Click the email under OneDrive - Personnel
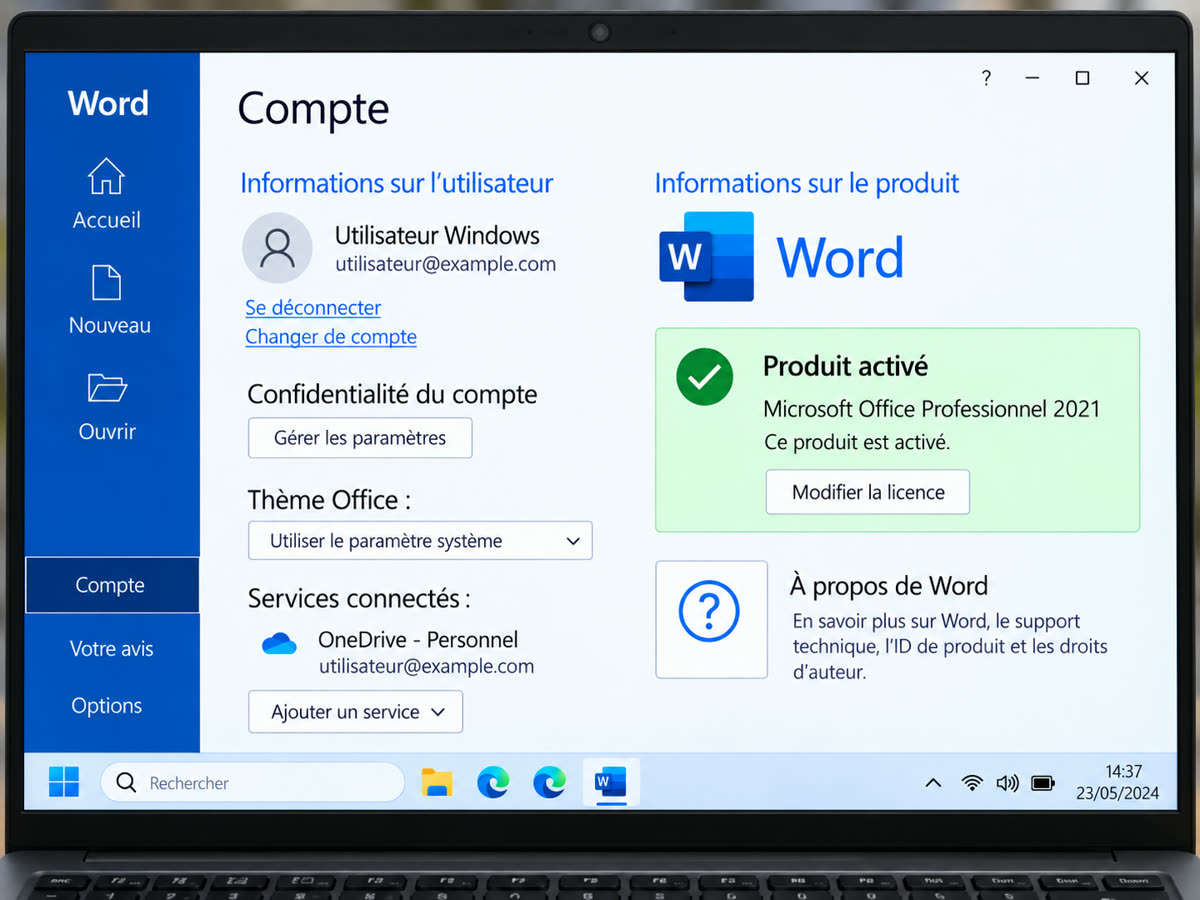1200x900 pixels. click(x=427, y=666)
